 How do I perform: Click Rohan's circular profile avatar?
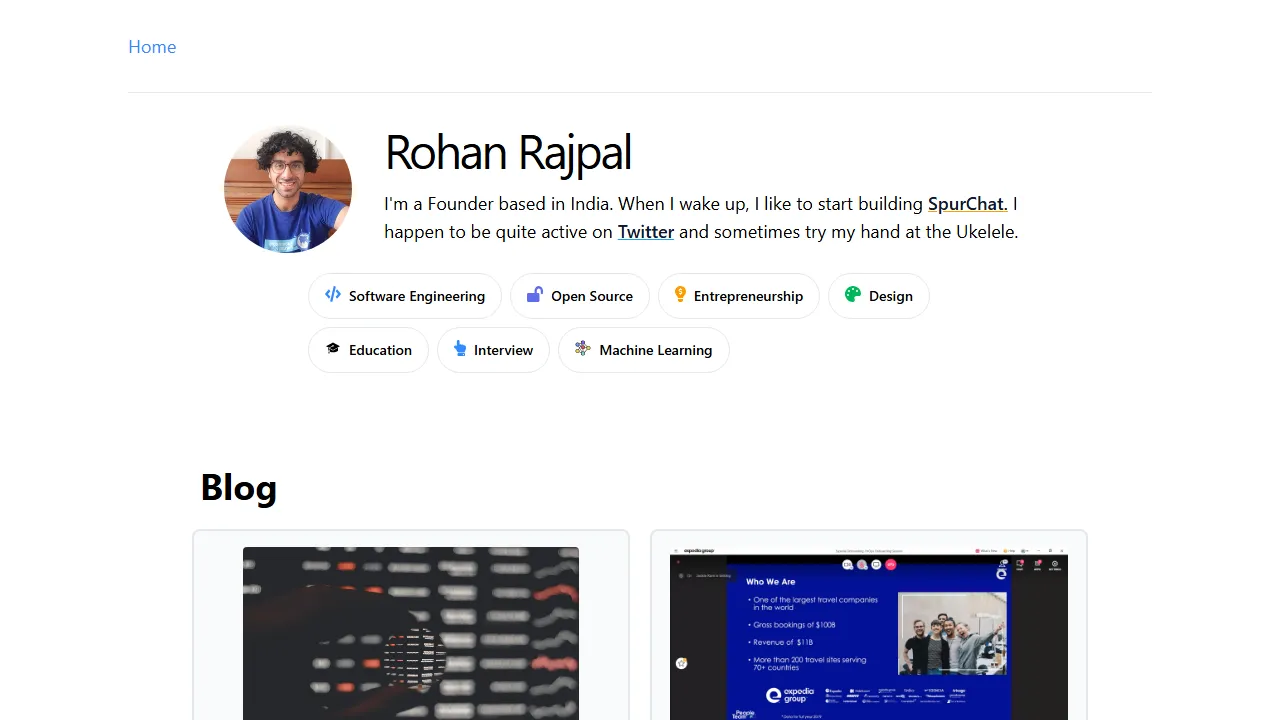288,188
